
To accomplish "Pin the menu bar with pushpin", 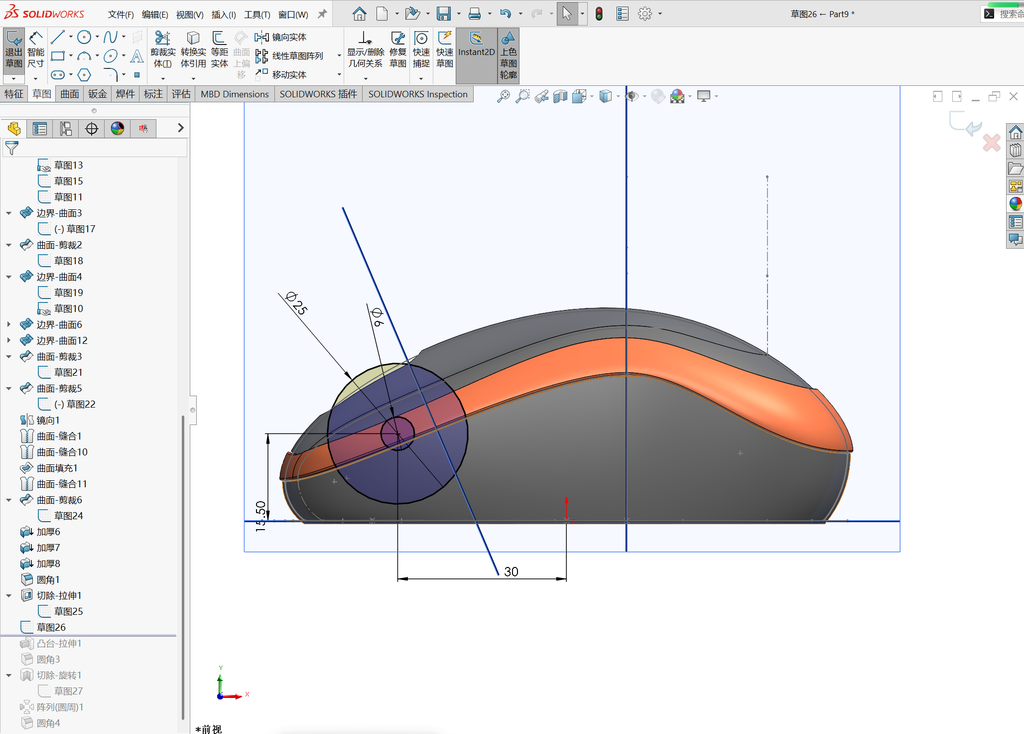I will tap(322, 14).
